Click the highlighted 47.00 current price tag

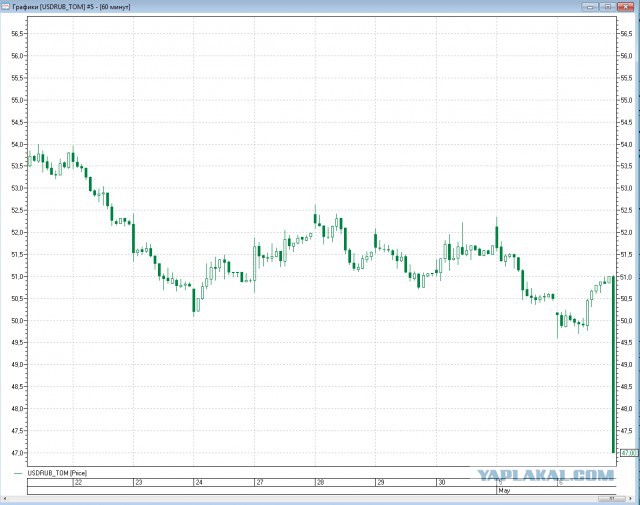628,453
